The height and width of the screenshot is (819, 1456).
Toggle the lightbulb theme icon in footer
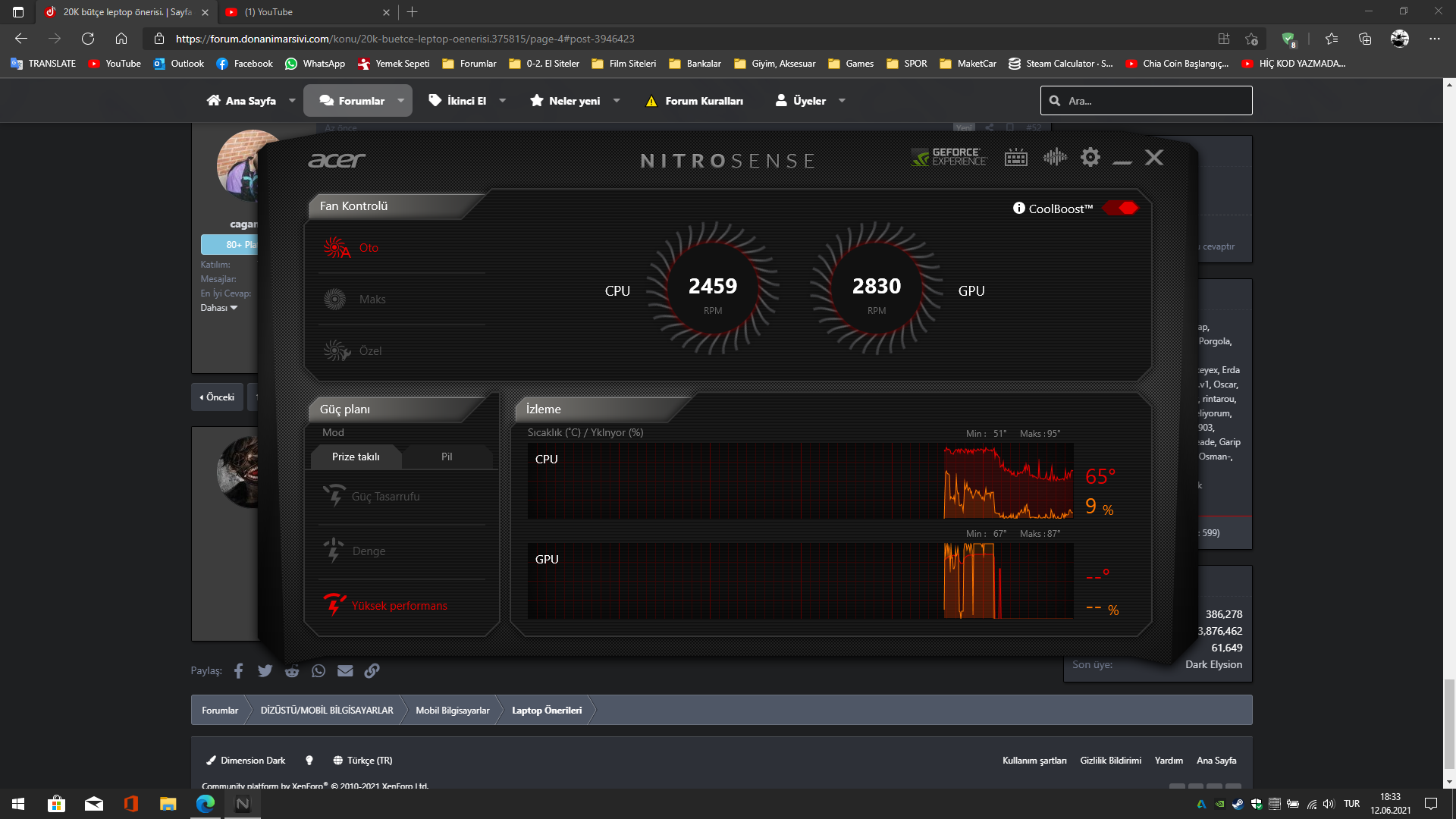click(x=309, y=761)
